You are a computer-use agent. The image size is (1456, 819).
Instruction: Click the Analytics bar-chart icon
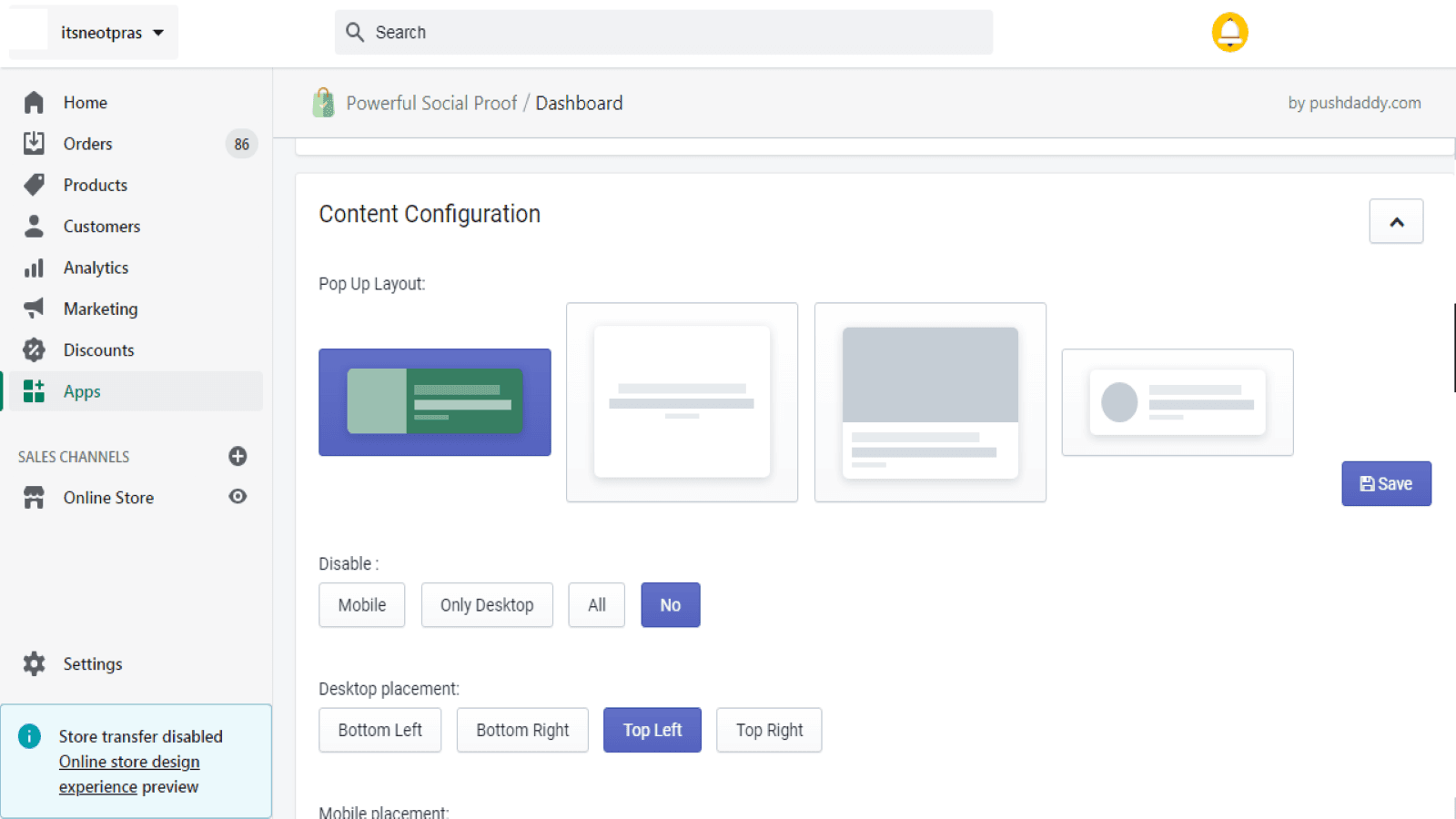point(34,267)
